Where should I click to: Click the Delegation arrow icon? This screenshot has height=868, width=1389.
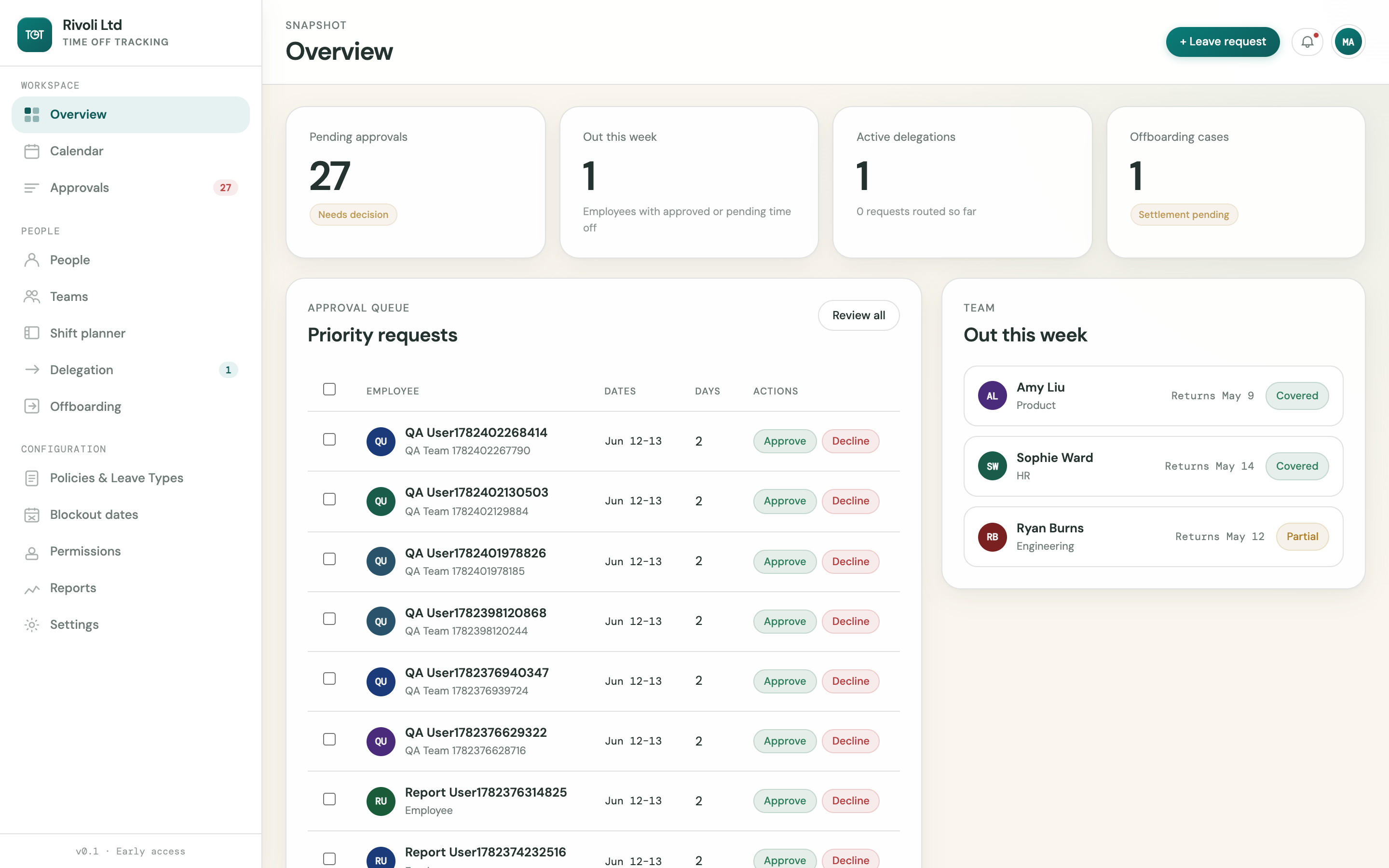(x=32, y=370)
